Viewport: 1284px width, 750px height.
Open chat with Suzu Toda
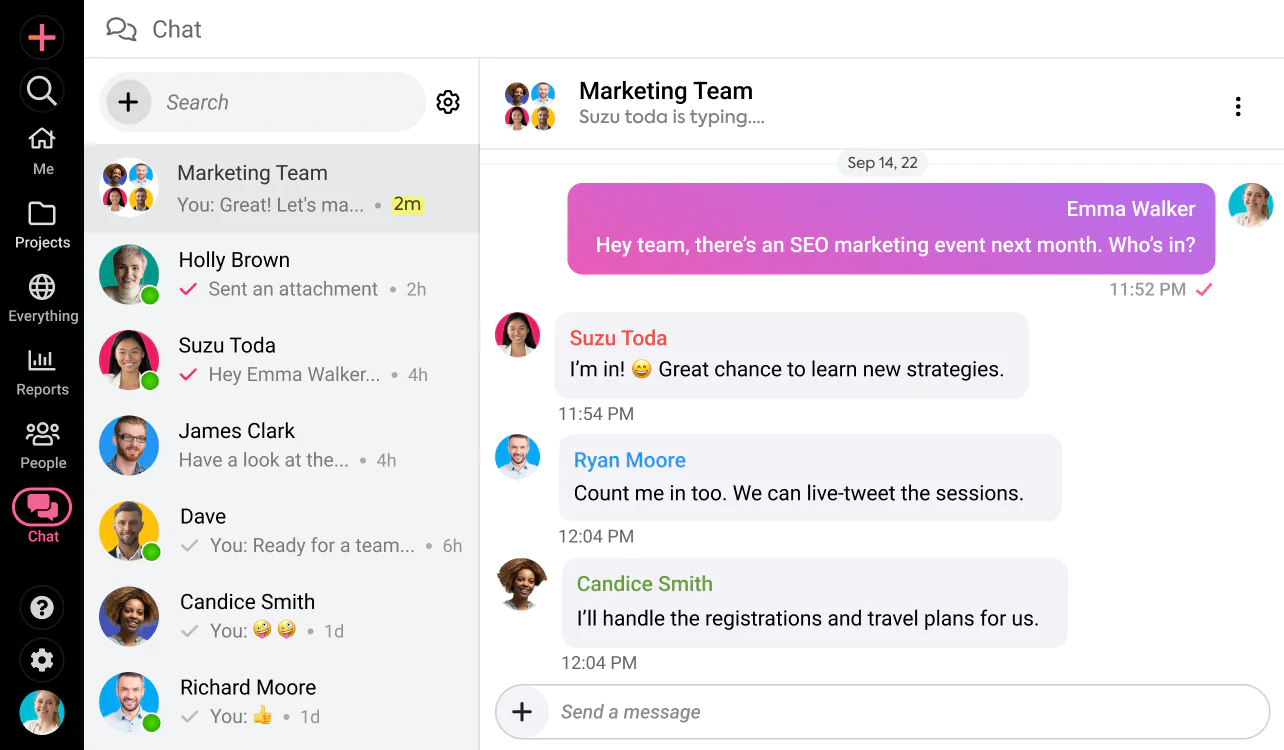[x=282, y=358]
